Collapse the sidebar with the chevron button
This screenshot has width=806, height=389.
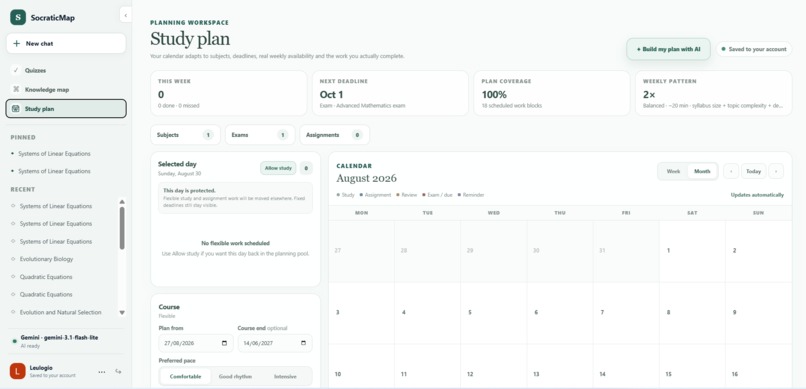point(125,15)
